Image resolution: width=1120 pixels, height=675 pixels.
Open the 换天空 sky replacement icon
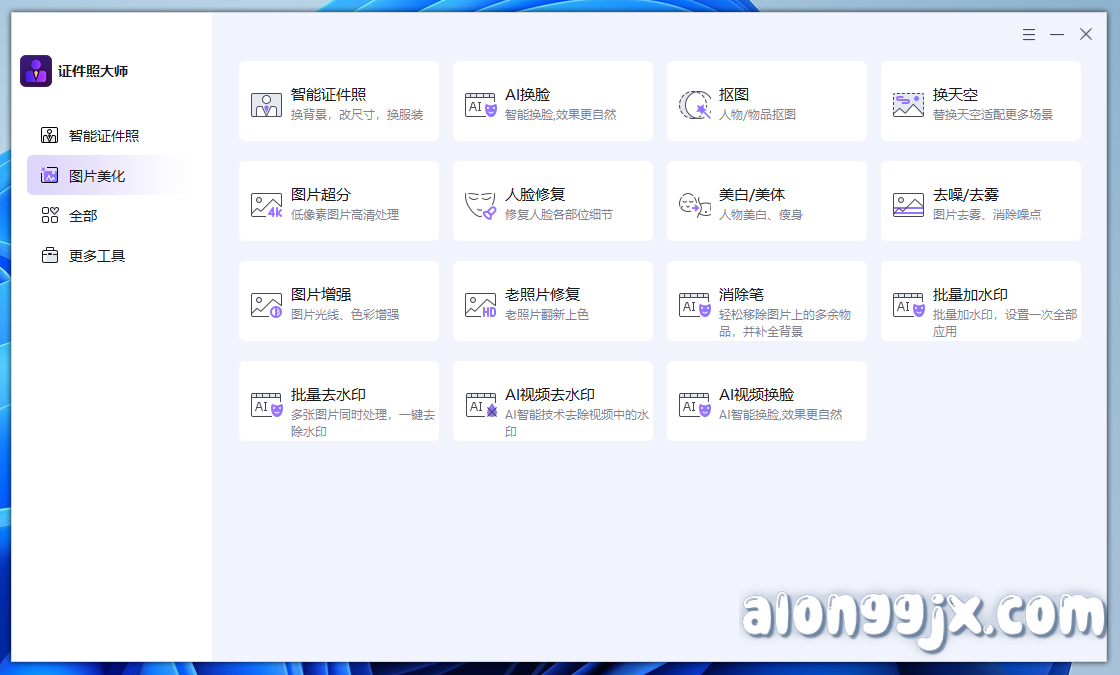[908, 100]
